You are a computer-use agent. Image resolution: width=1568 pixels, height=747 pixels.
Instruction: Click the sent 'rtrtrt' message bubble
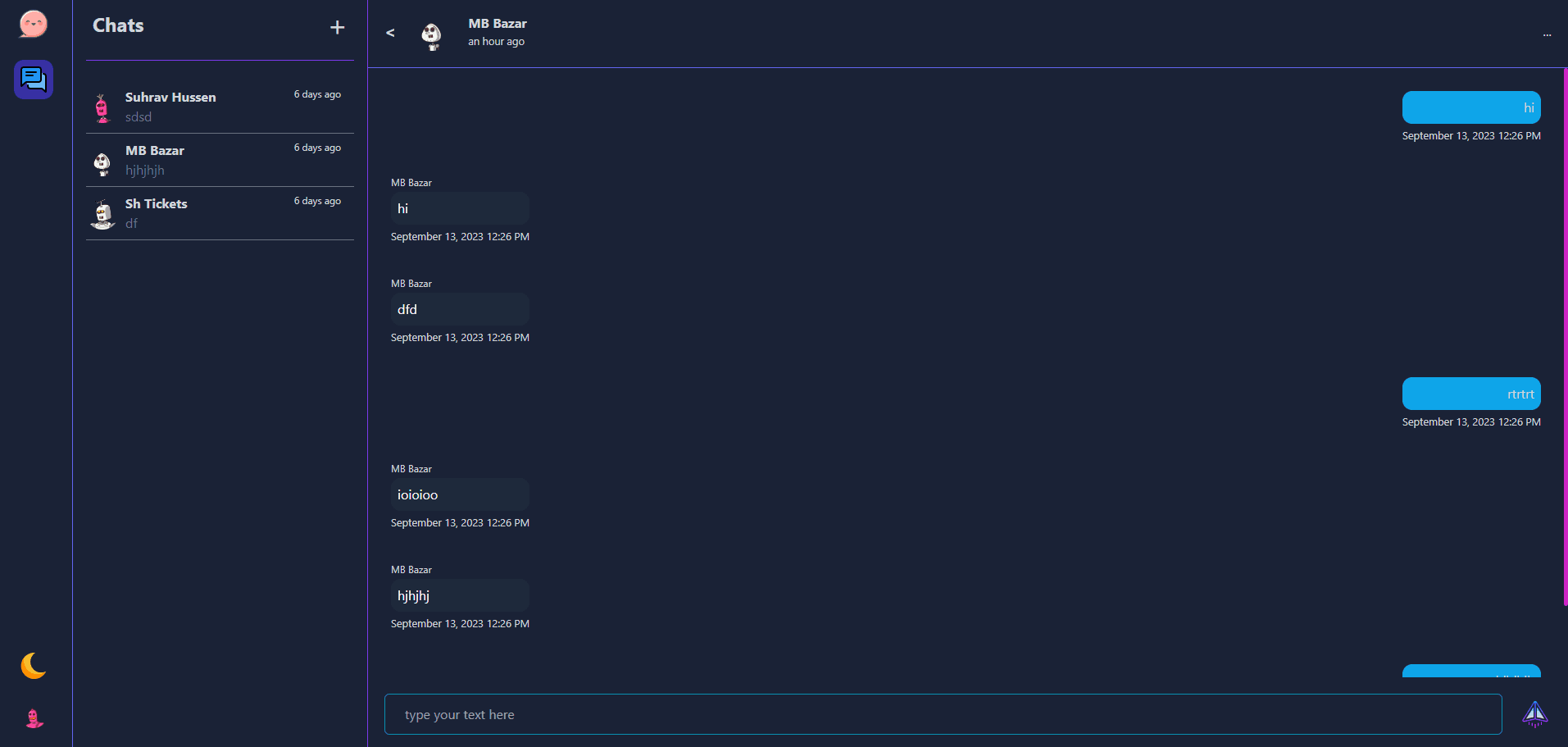pos(1470,394)
